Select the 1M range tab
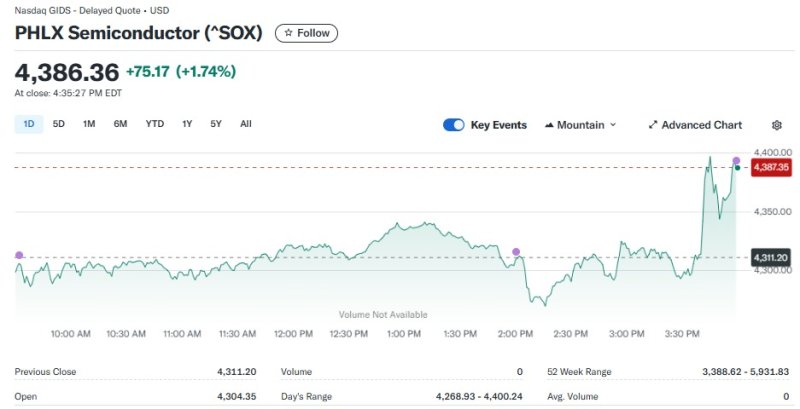 pos(89,124)
